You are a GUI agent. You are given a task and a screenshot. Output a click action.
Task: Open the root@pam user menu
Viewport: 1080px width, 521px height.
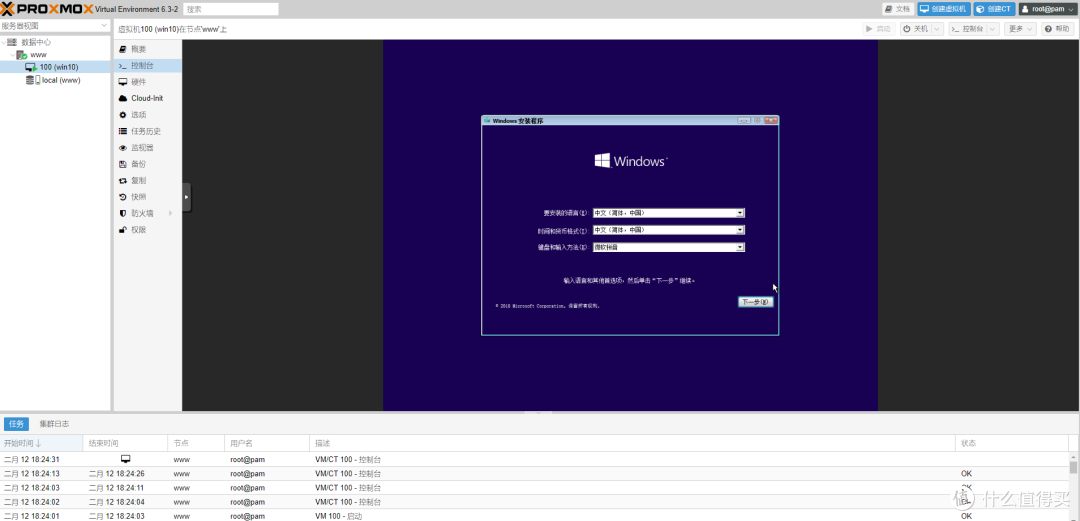click(1047, 9)
